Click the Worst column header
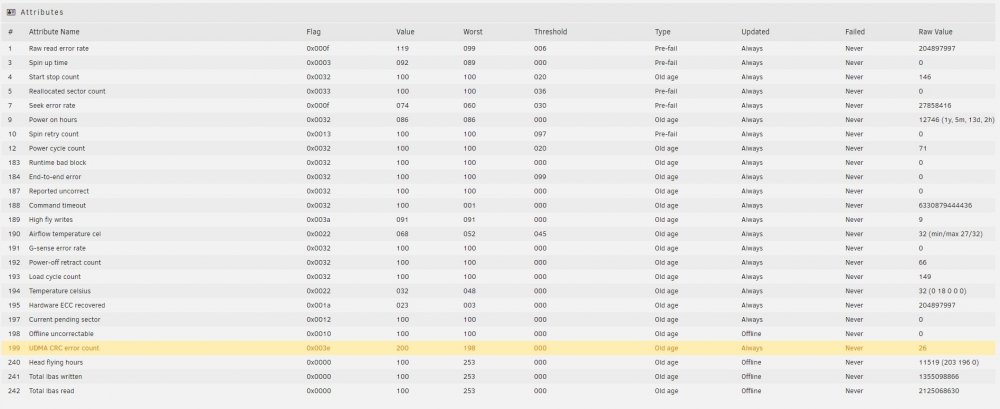Image resolution: width=1000 pixels, height=409 pixels. 473,32
